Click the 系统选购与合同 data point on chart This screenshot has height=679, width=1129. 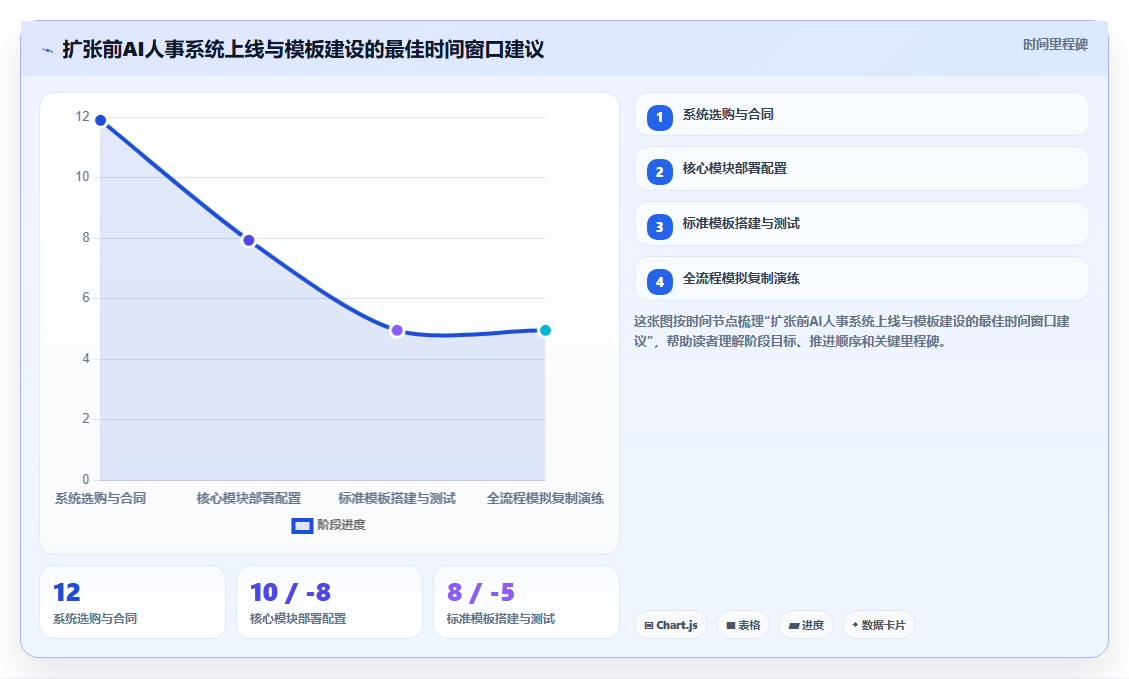[x=101, y=120]
